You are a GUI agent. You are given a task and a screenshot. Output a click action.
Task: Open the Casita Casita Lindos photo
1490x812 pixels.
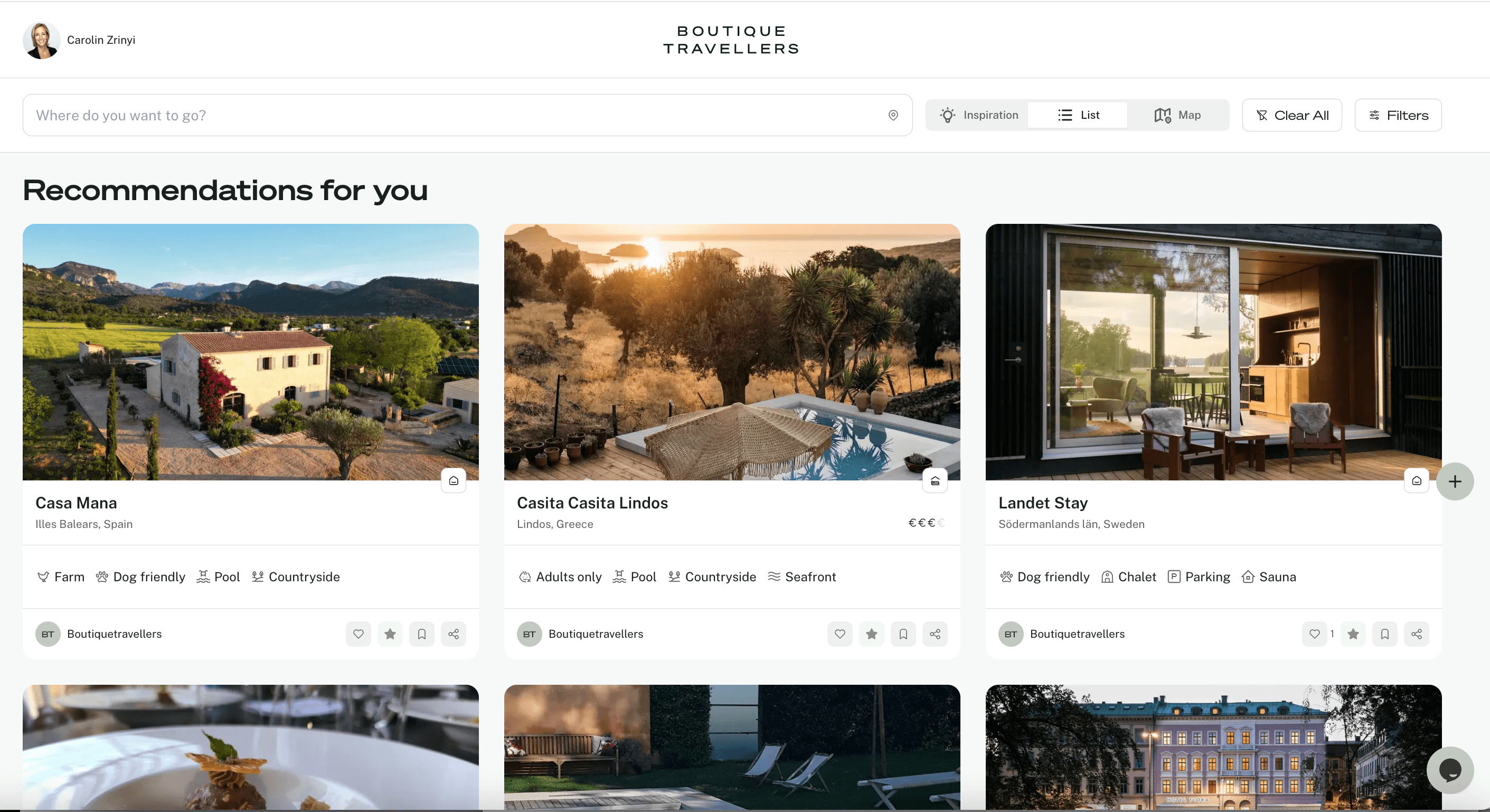pos(732,352)
